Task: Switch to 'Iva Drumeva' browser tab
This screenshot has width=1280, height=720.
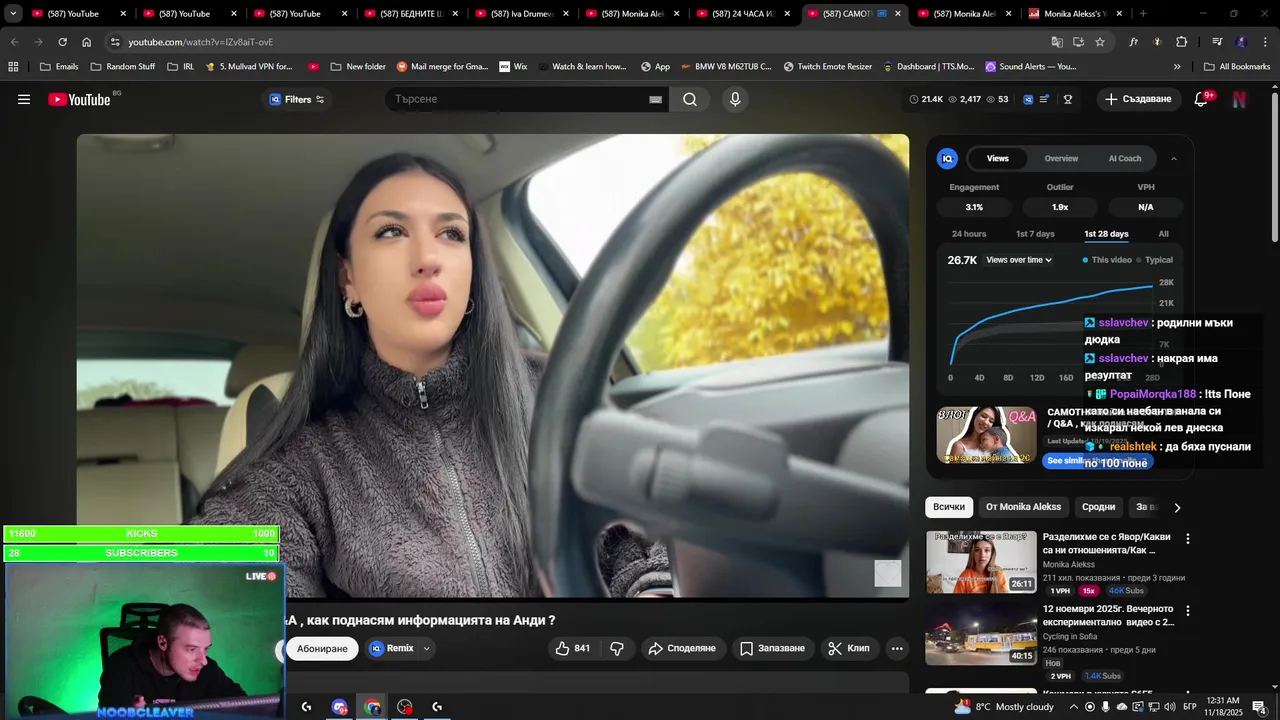Action: 522,14
